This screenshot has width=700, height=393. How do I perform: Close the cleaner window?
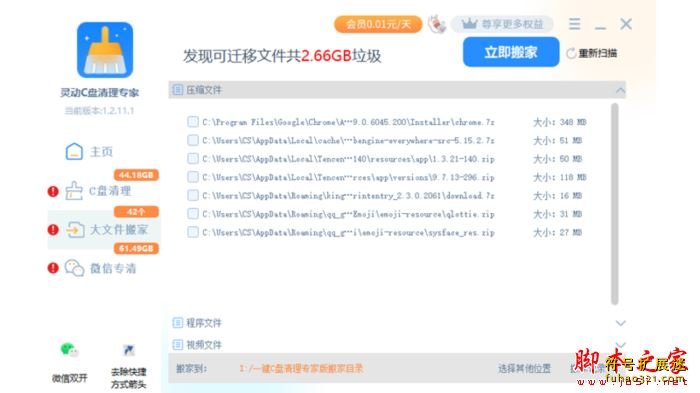pos(626,24)
